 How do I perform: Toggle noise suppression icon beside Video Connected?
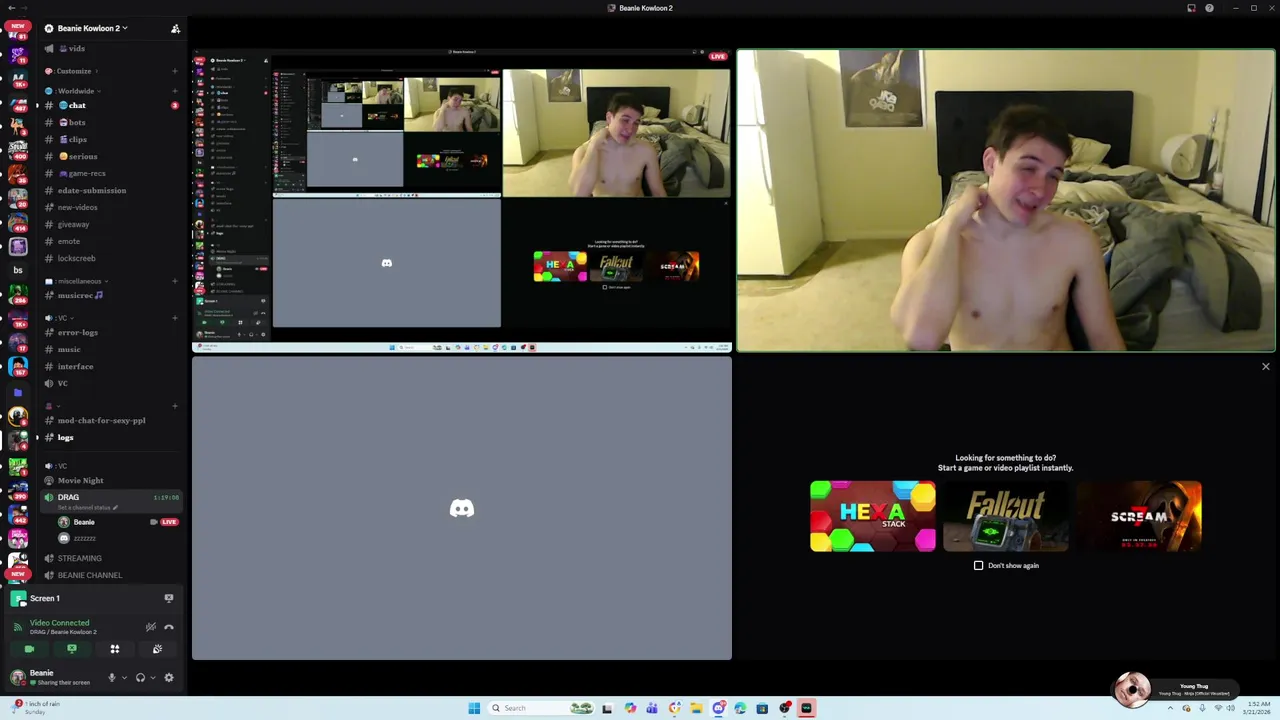point(151,627)
